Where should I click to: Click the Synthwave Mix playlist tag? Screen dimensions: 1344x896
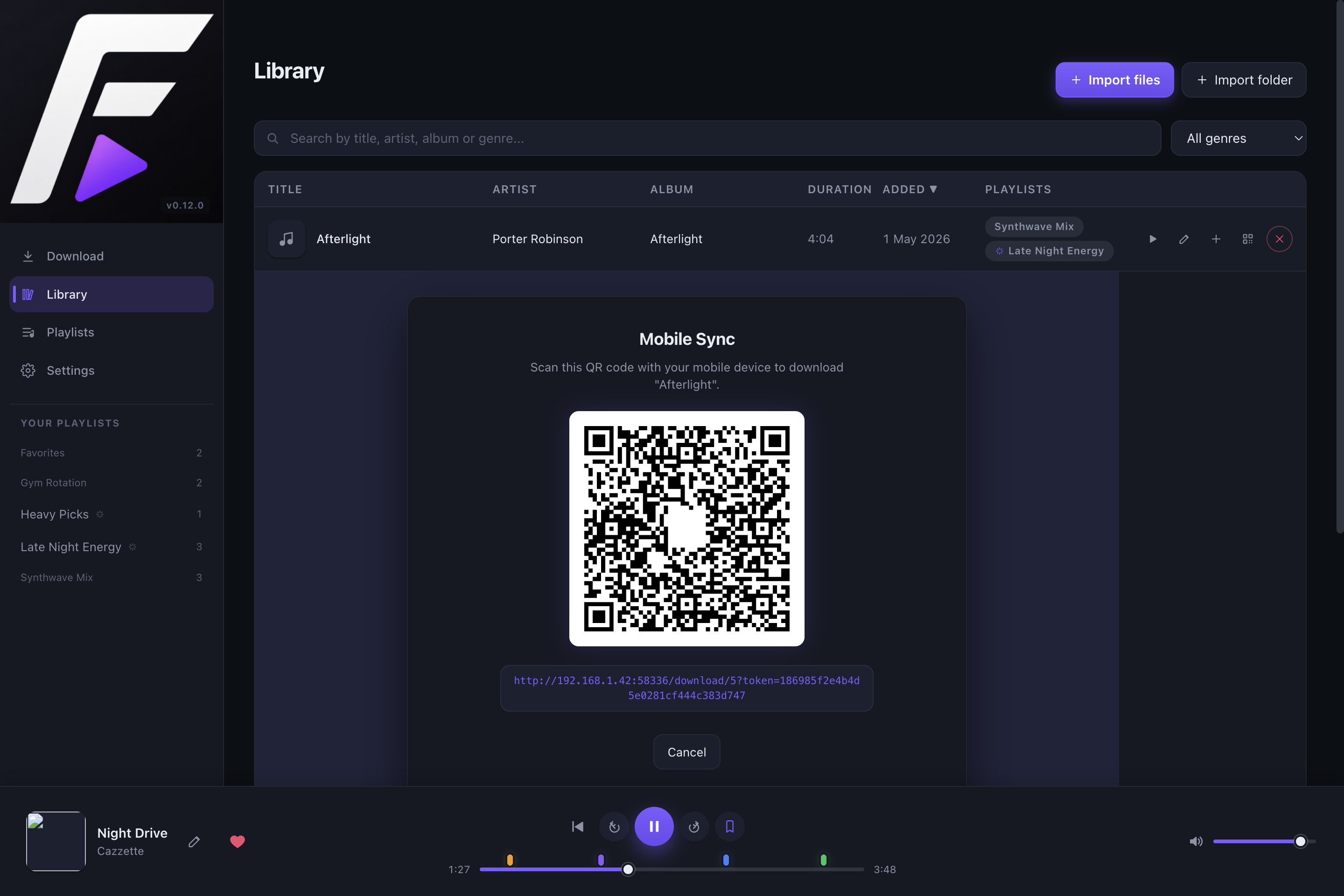[x=1034, y=226]
